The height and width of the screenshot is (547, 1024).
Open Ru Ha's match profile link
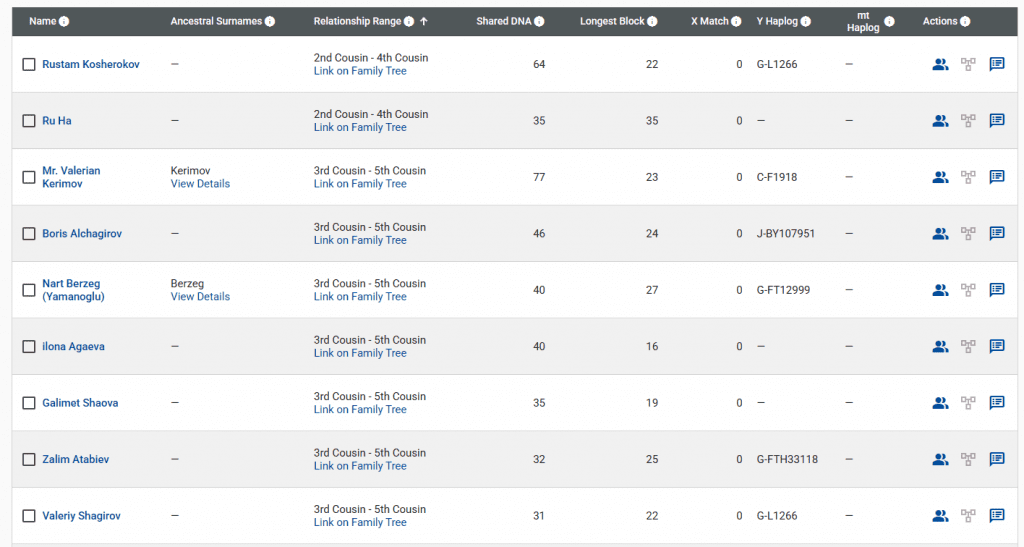pos(56,121)
